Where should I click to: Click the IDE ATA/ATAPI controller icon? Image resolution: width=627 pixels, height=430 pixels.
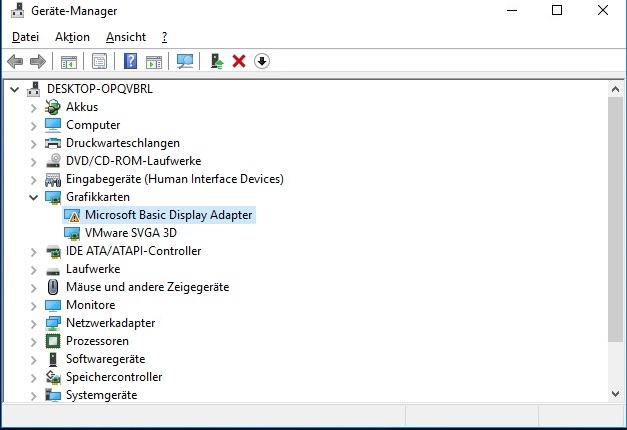point(53,251)
